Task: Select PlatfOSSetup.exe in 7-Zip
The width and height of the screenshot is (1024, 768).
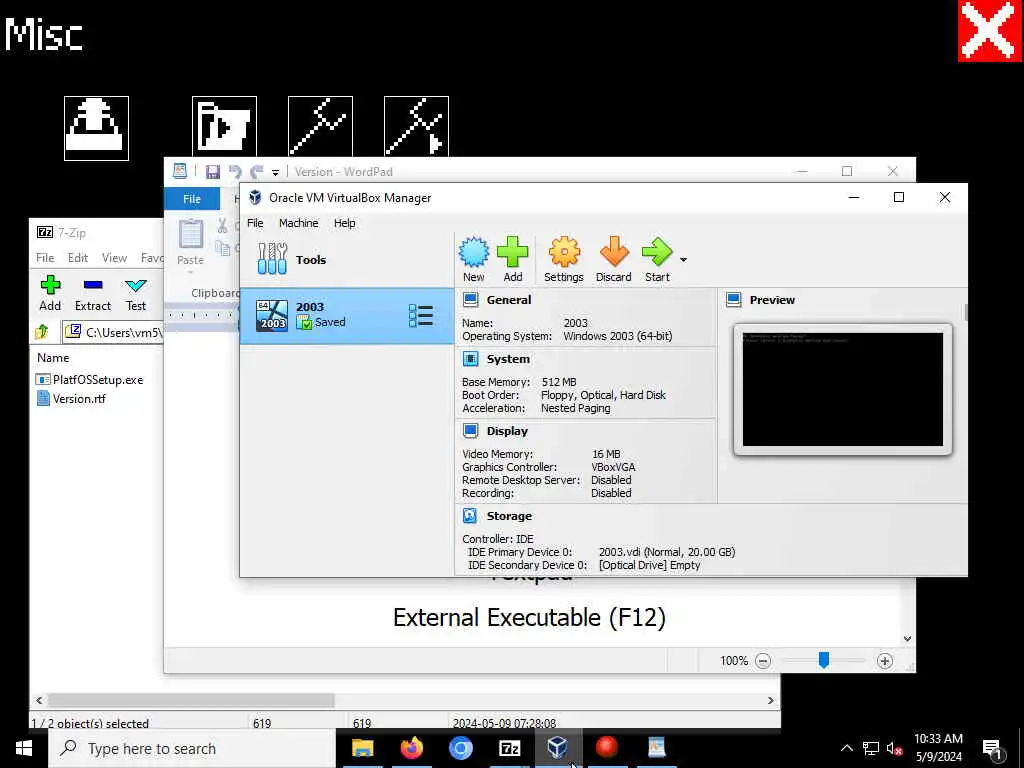Action: click(90, 379)
